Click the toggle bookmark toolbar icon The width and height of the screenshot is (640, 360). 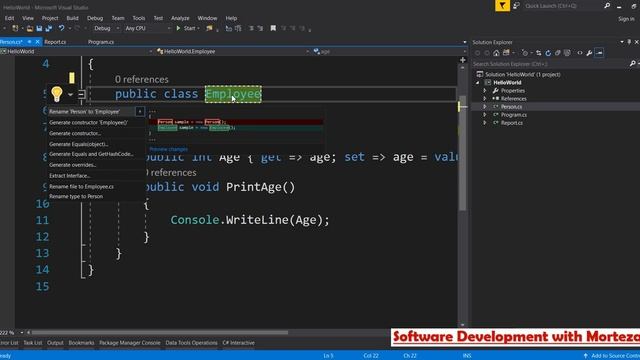(273, 28)
